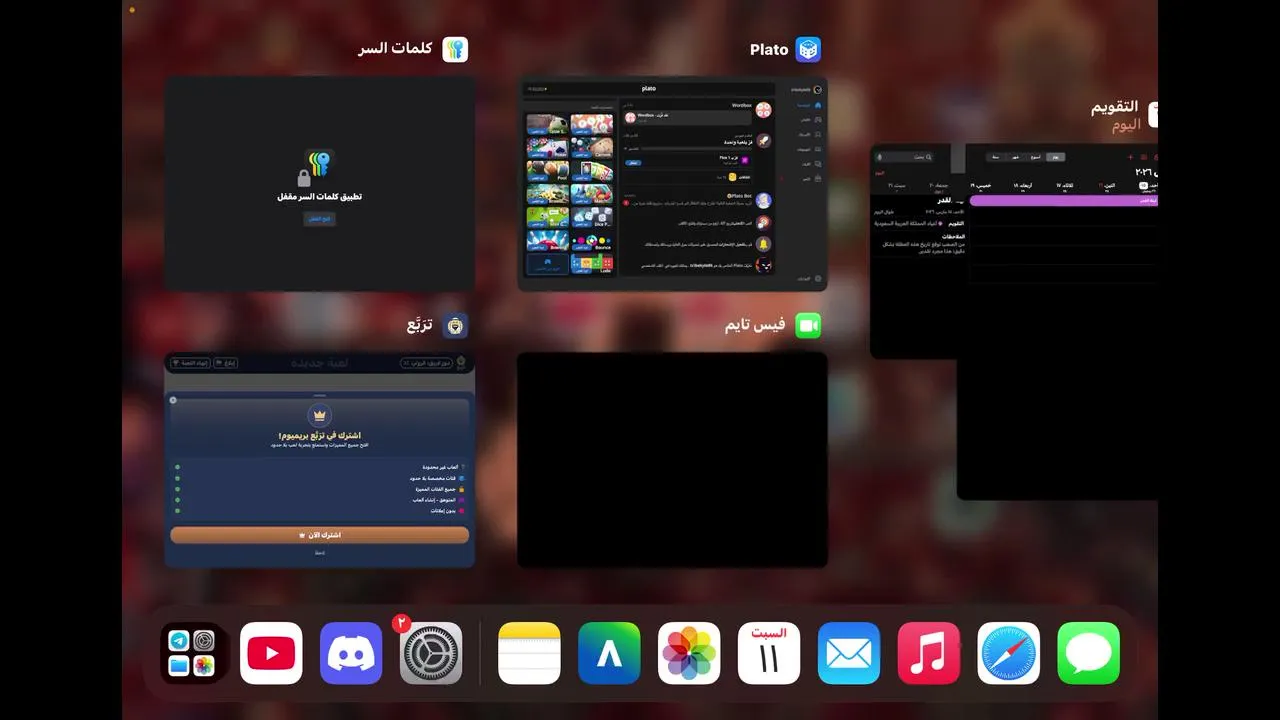Switch to the black FaceTime app card

coord(672,460)
